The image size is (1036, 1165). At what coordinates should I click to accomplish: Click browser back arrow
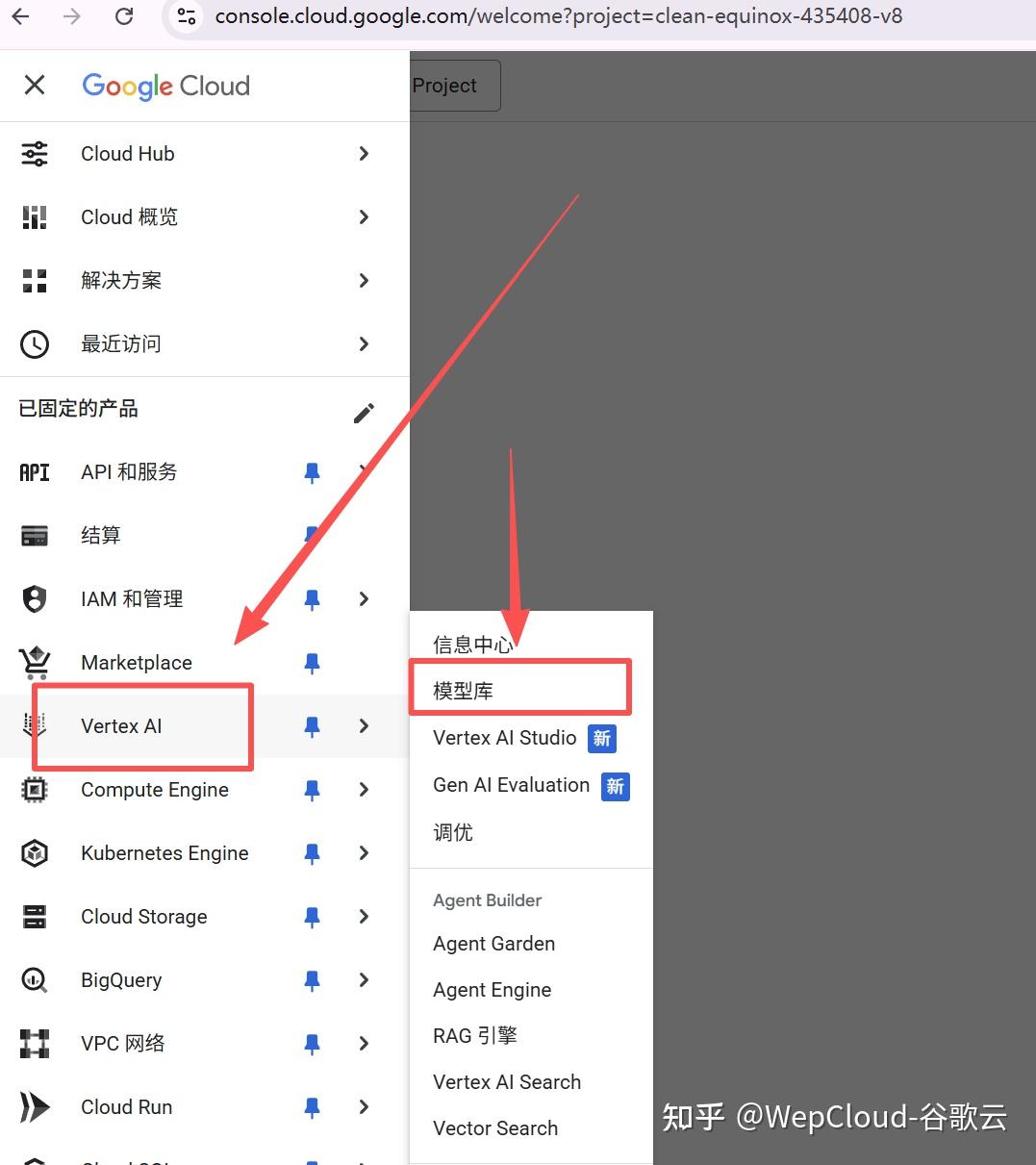tap(20, 16)
